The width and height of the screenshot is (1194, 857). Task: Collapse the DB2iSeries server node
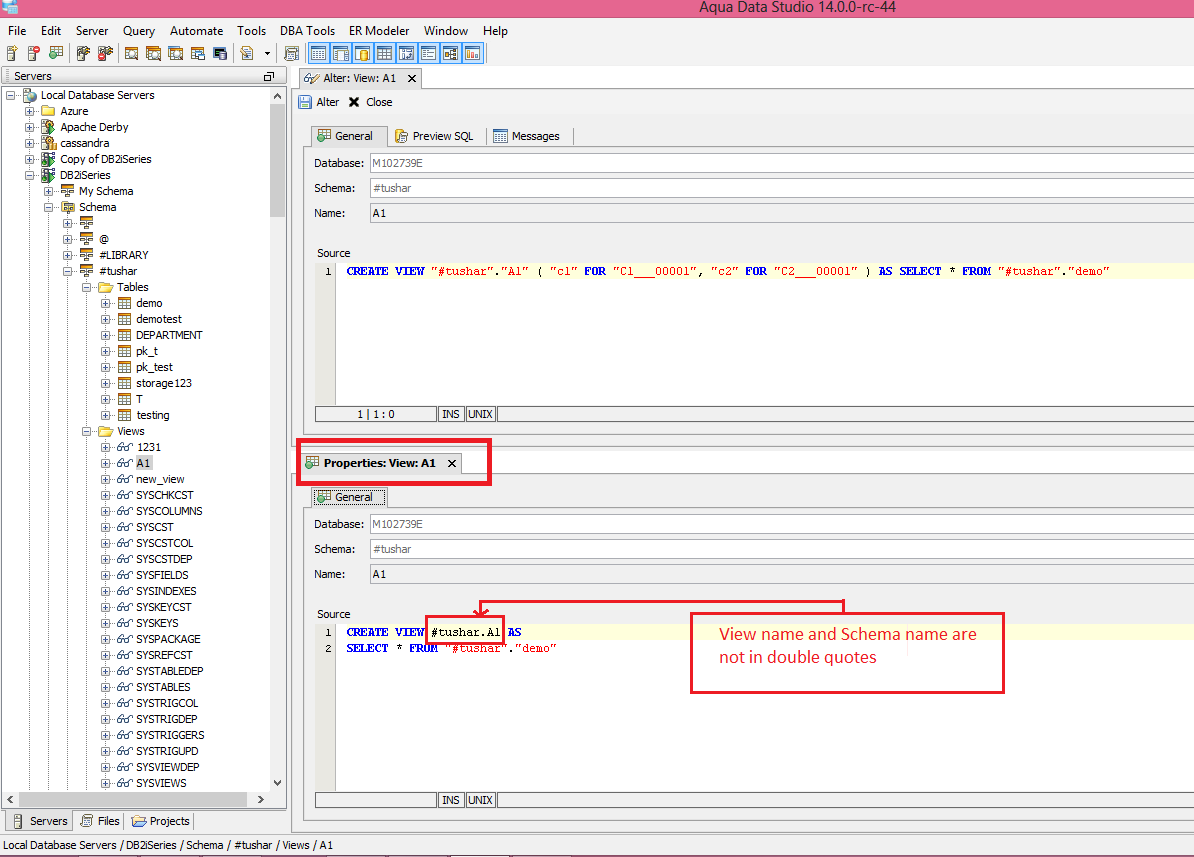(x=30, y=175)
